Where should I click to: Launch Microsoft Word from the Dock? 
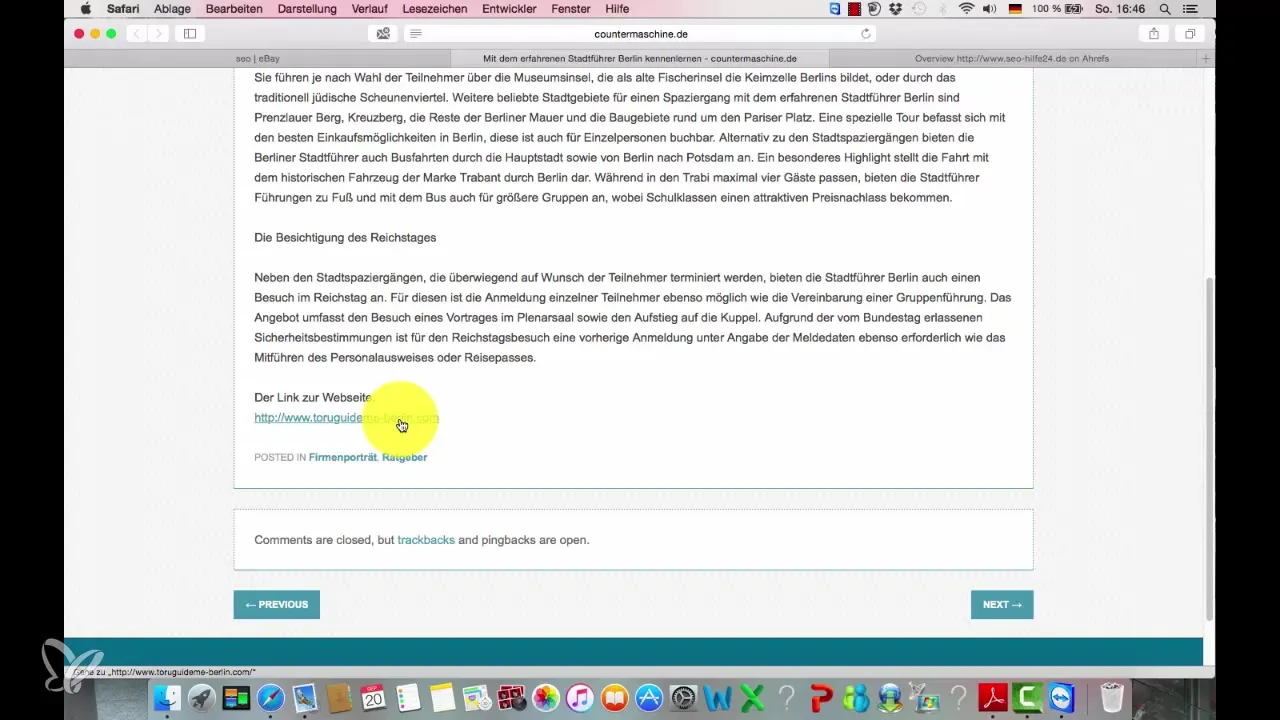tap(718, 697)
